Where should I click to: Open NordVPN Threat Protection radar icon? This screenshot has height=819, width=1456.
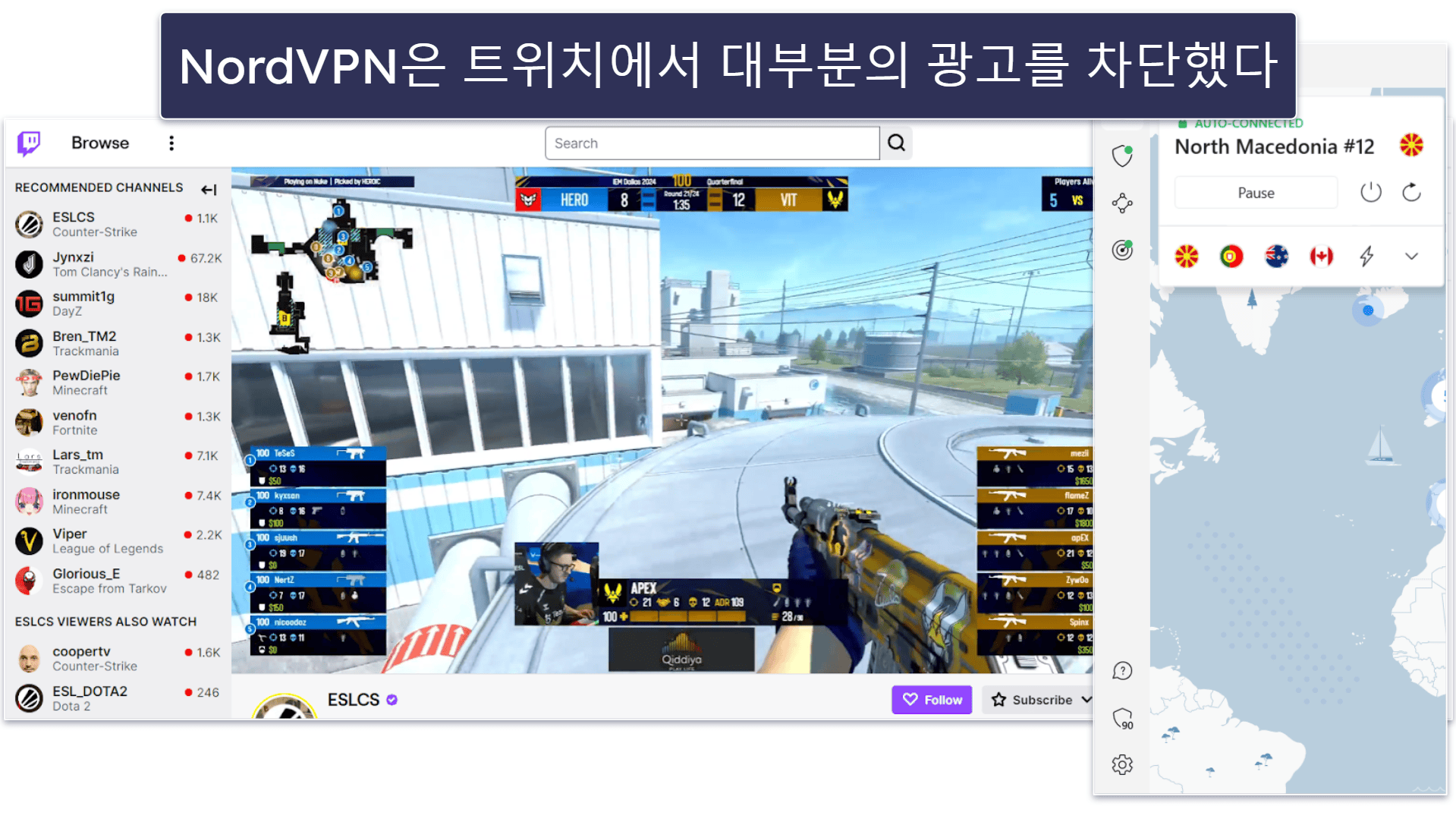[x=1122, y=250]
